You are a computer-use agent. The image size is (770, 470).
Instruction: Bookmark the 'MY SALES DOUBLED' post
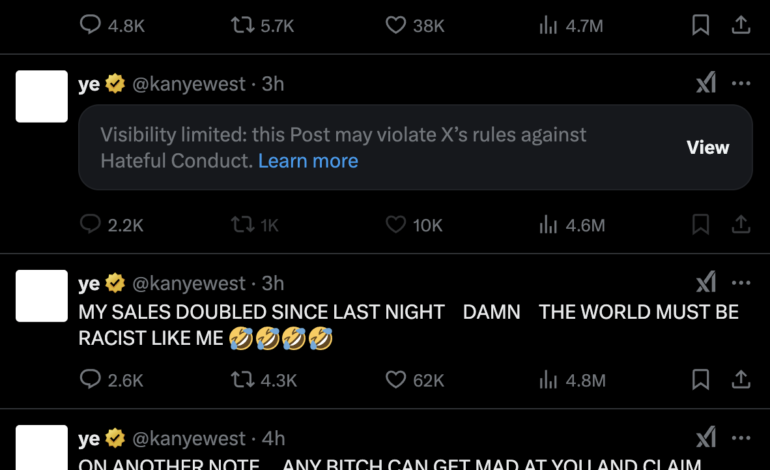coord(701,380)
